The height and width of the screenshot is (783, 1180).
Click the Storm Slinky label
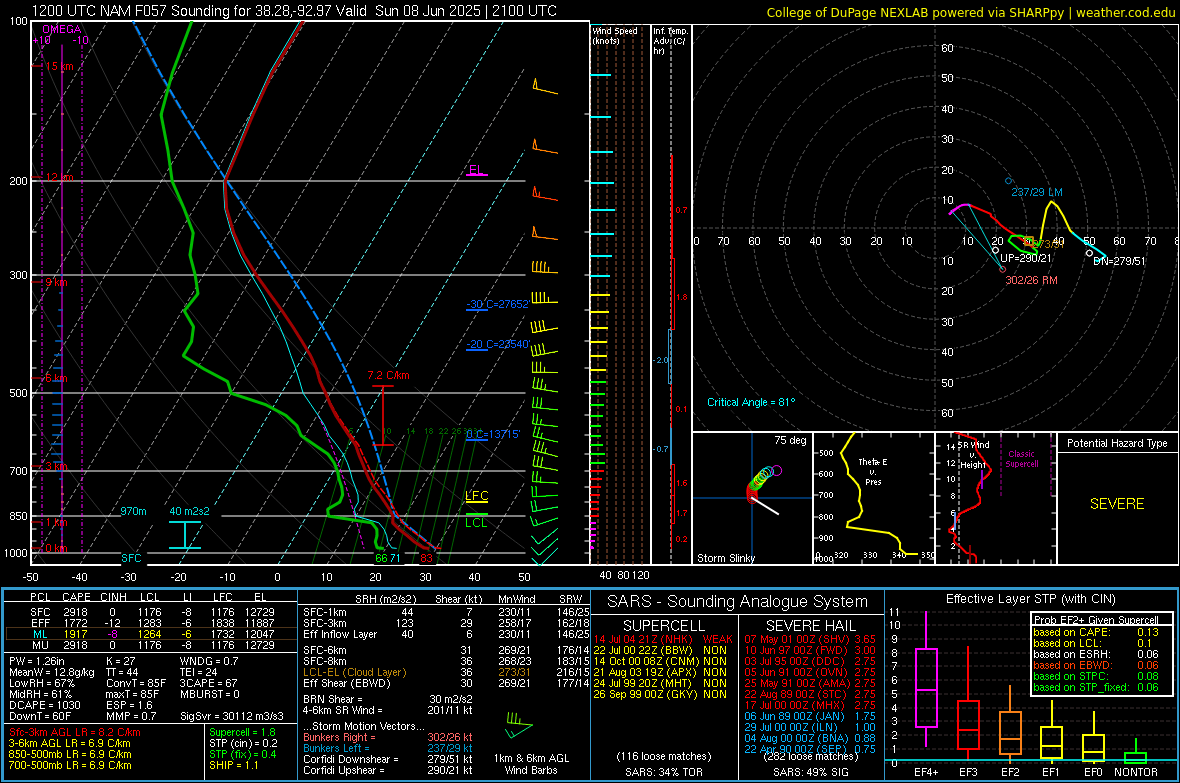pyautogui.click(x=726, y=558)
